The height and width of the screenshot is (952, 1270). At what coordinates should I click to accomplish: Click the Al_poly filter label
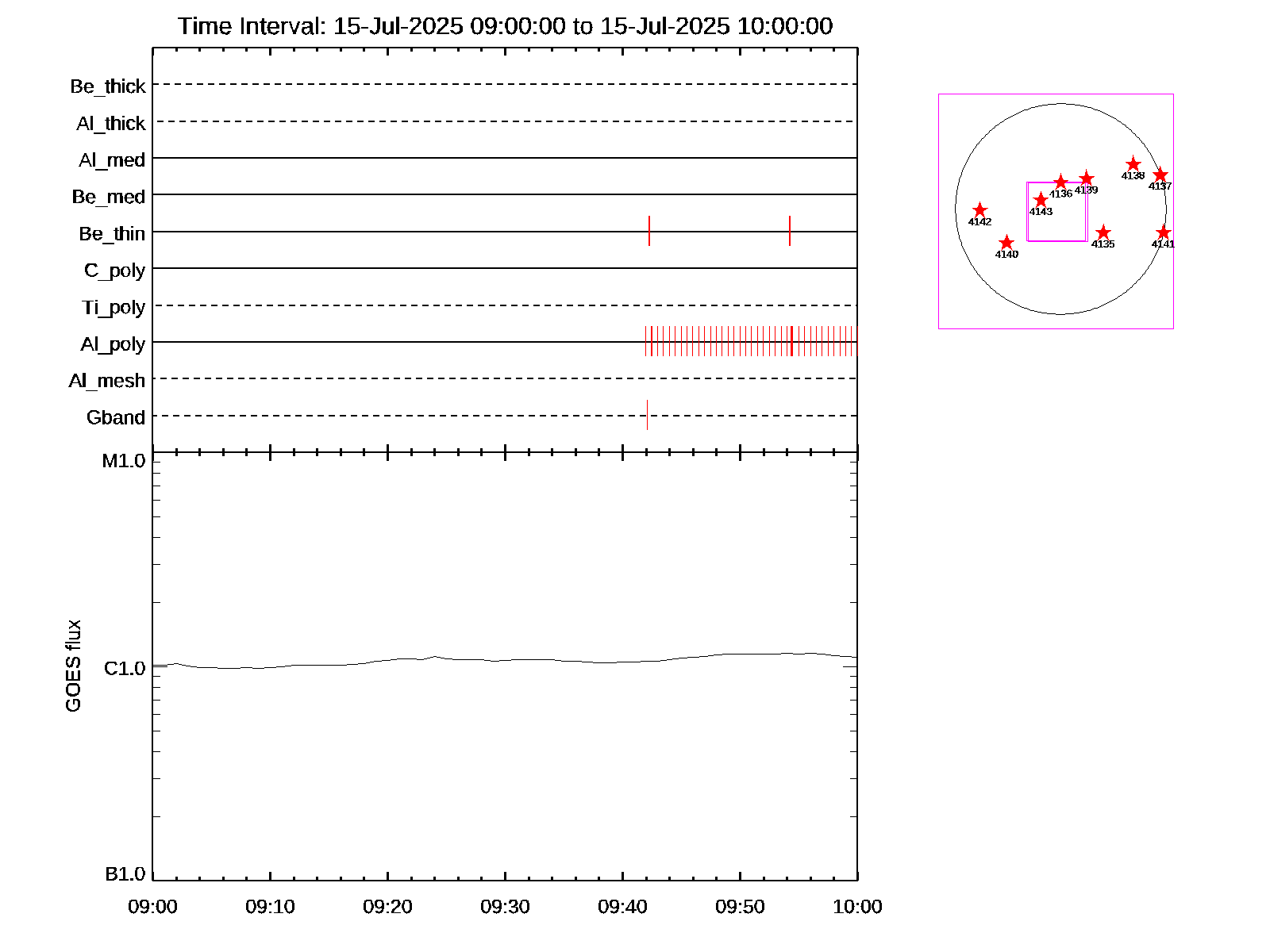[x=113, y=344]
